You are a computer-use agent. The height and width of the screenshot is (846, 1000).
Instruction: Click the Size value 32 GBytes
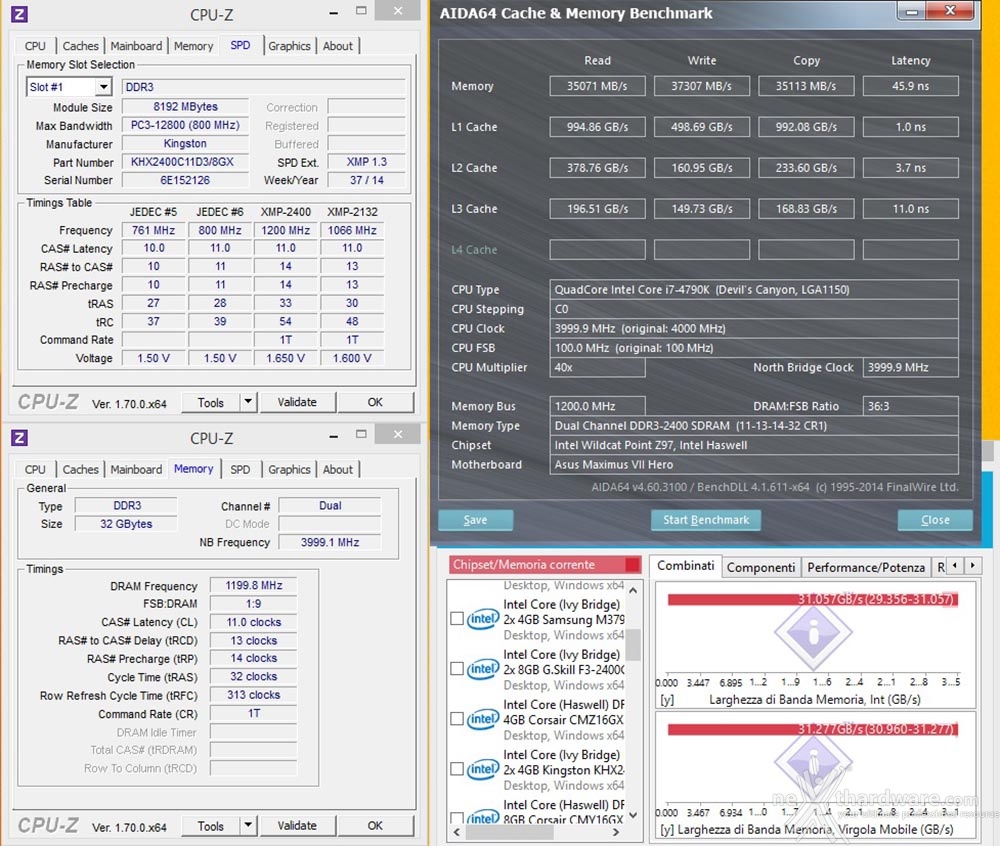[126, 524]
